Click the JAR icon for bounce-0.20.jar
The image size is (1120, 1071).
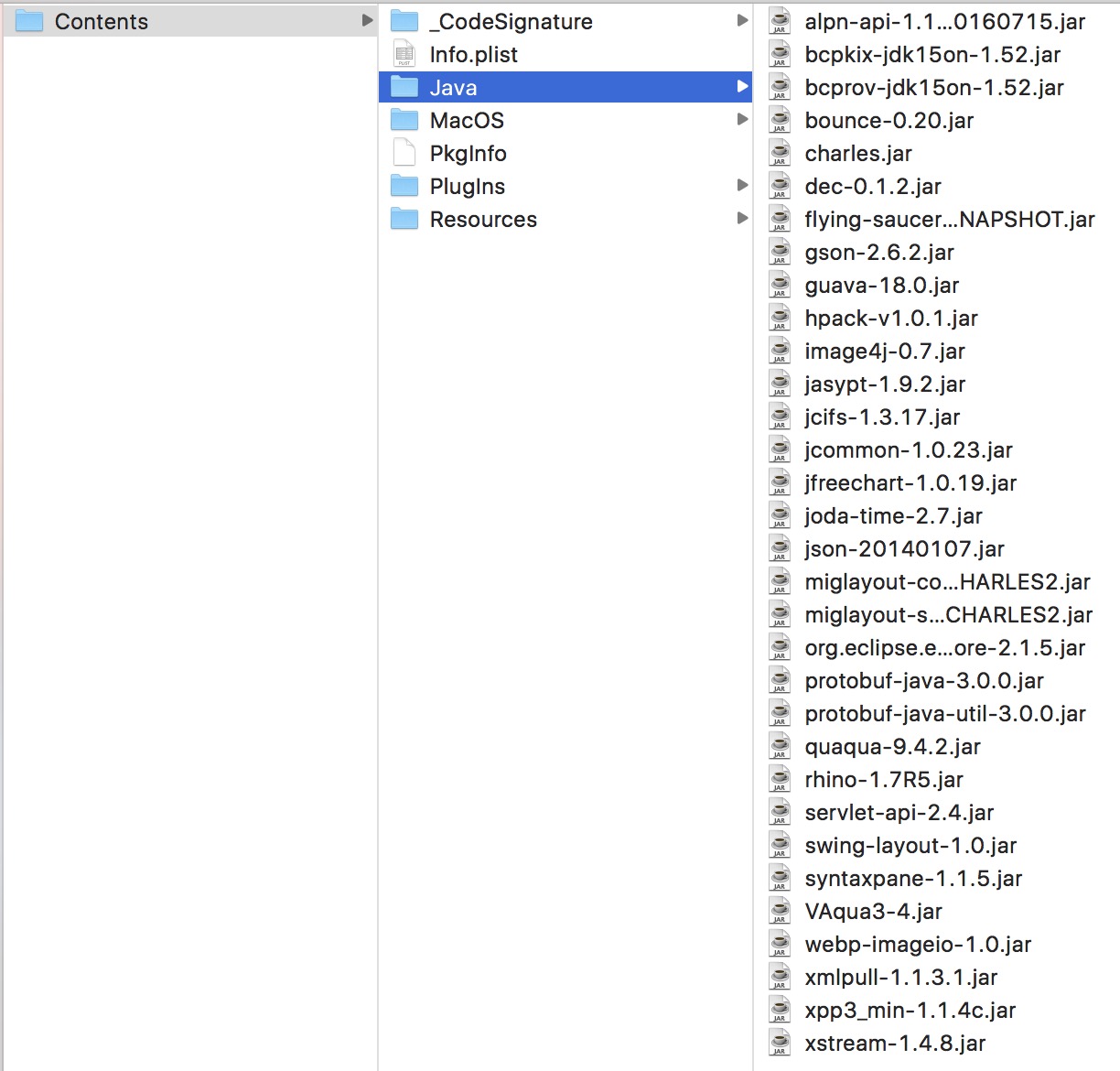tap(780, 120)
